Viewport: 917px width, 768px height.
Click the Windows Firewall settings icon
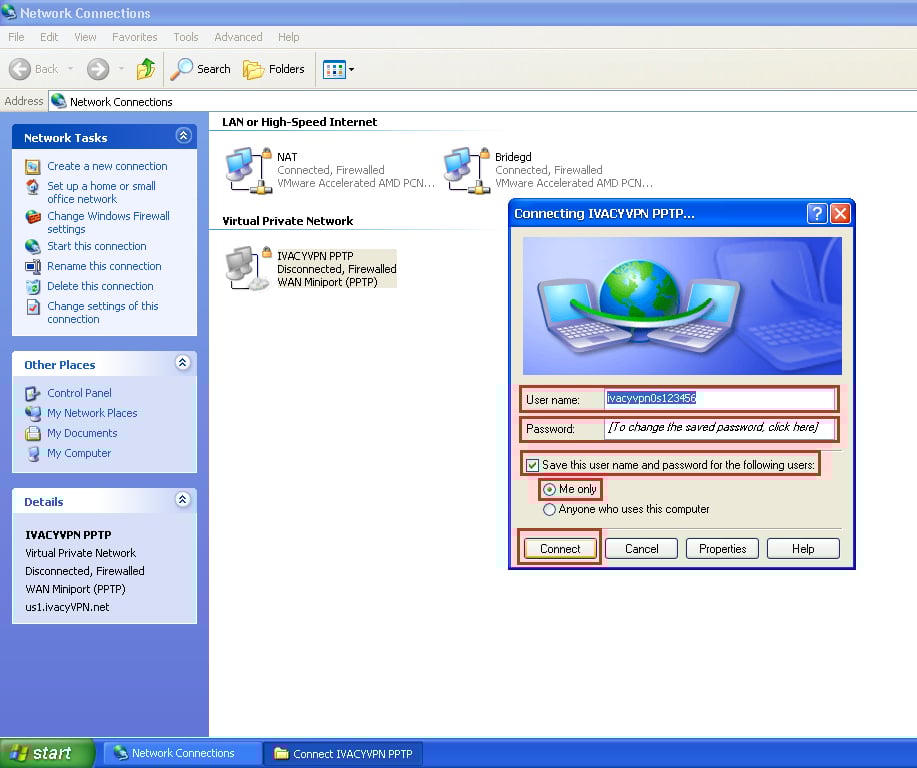tap(33, 216)
